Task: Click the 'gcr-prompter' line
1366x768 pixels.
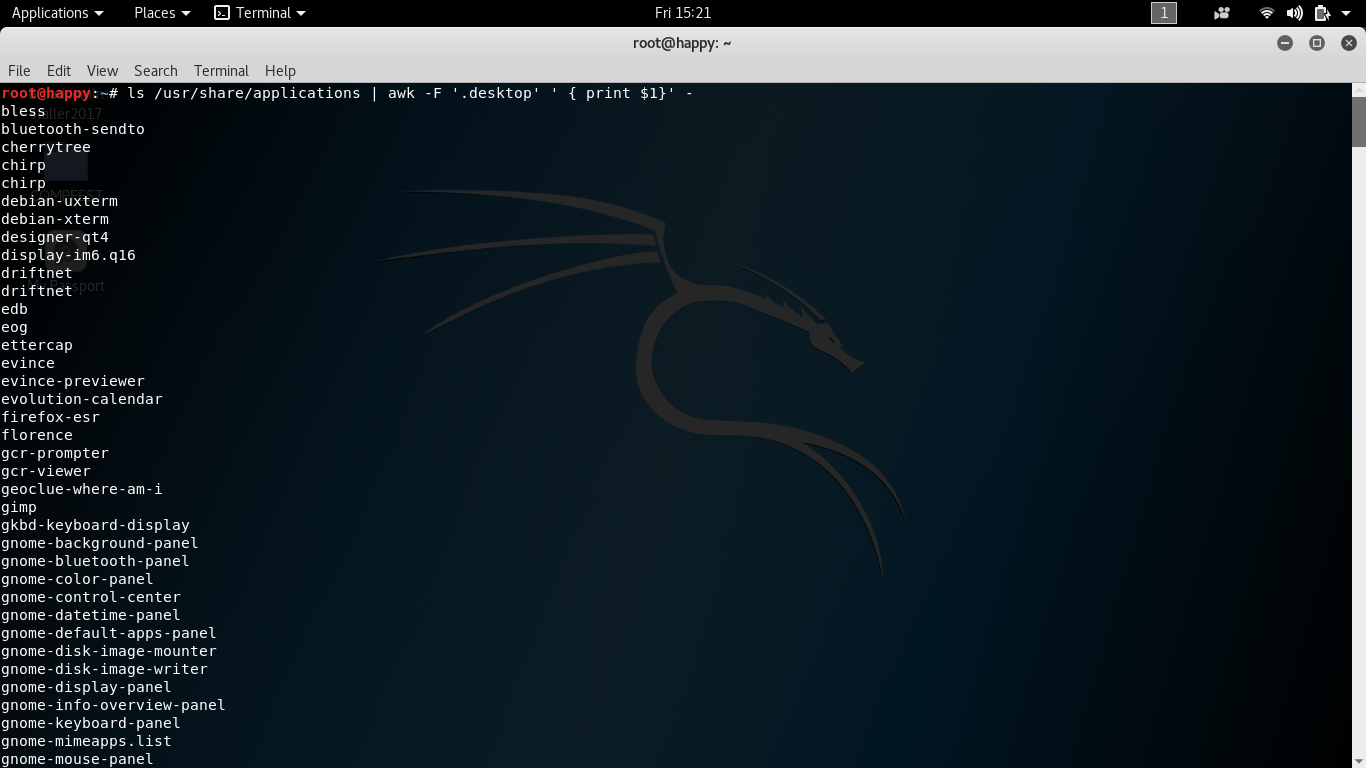Action: point(55,453)
